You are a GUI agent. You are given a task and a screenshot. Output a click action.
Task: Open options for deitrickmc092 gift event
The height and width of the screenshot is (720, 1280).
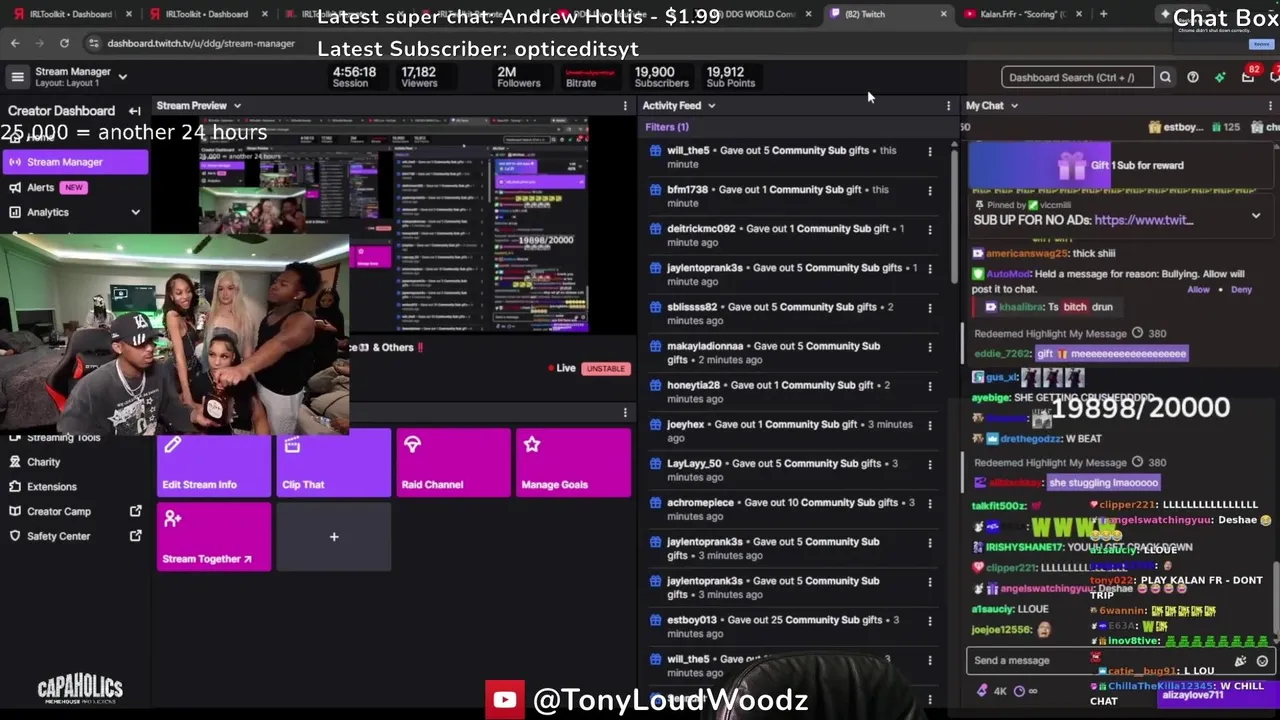930,230
